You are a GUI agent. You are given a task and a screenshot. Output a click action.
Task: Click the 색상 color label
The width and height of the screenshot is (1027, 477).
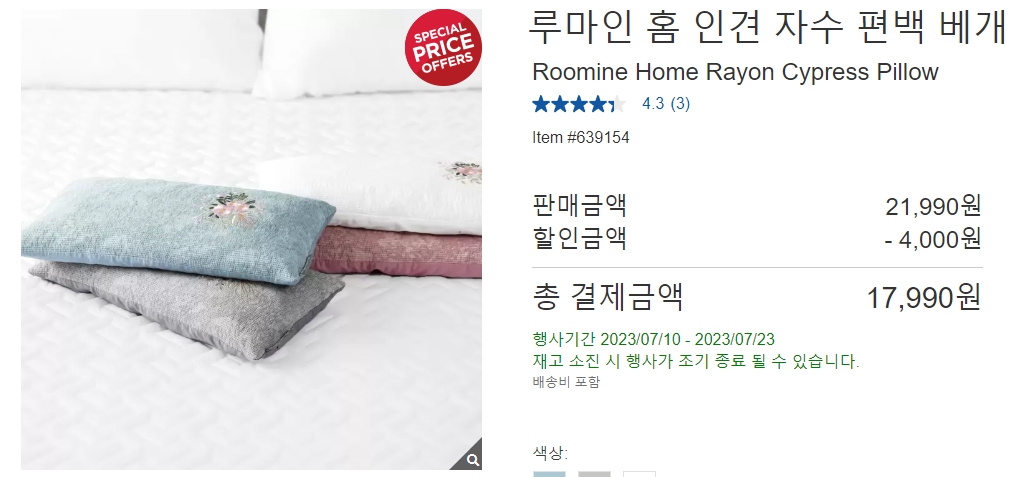point(550,453)
